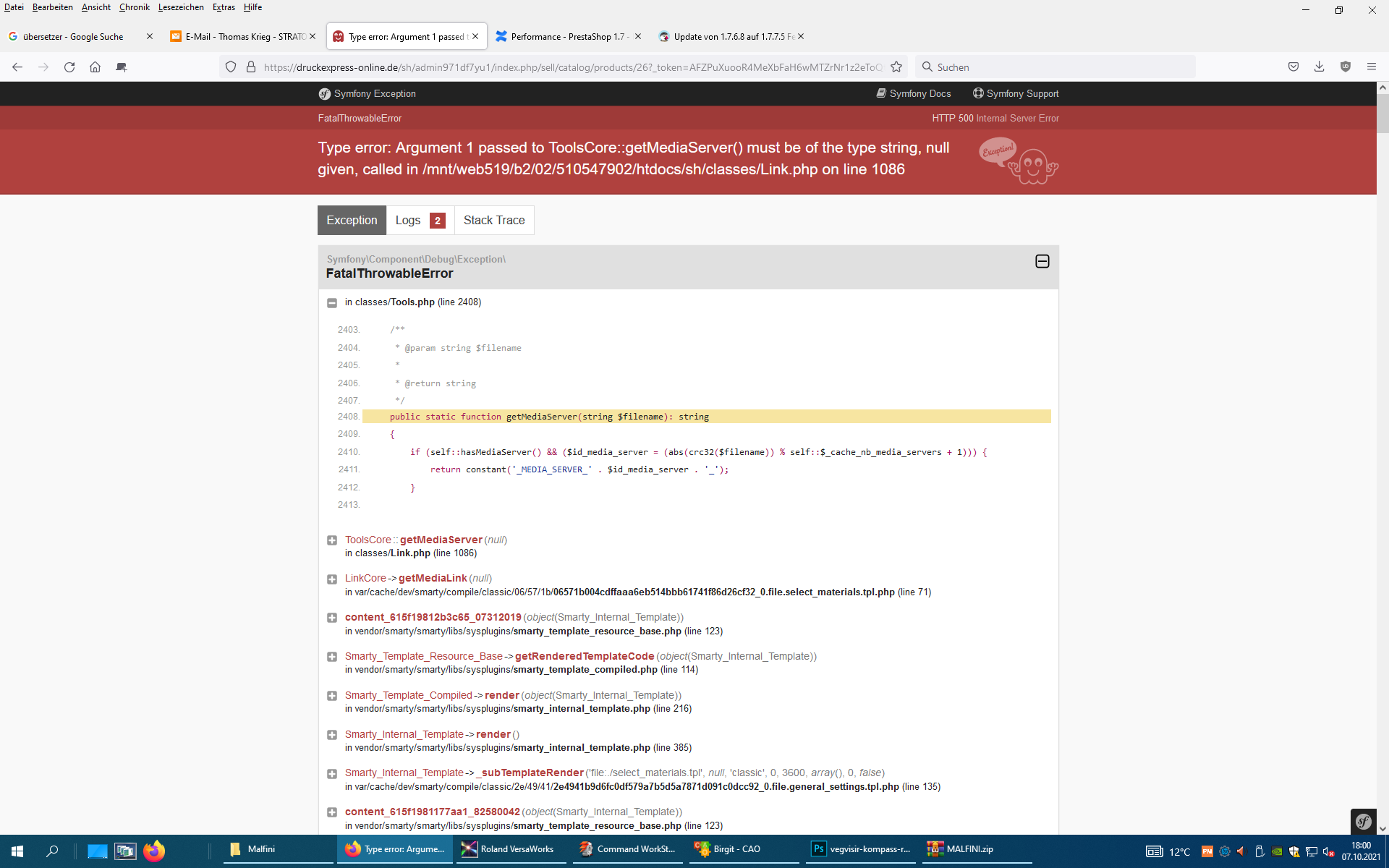Open the Firefox hamburger menu
The width and height of the screenshot is (1389, 868).
[1371, 67]
